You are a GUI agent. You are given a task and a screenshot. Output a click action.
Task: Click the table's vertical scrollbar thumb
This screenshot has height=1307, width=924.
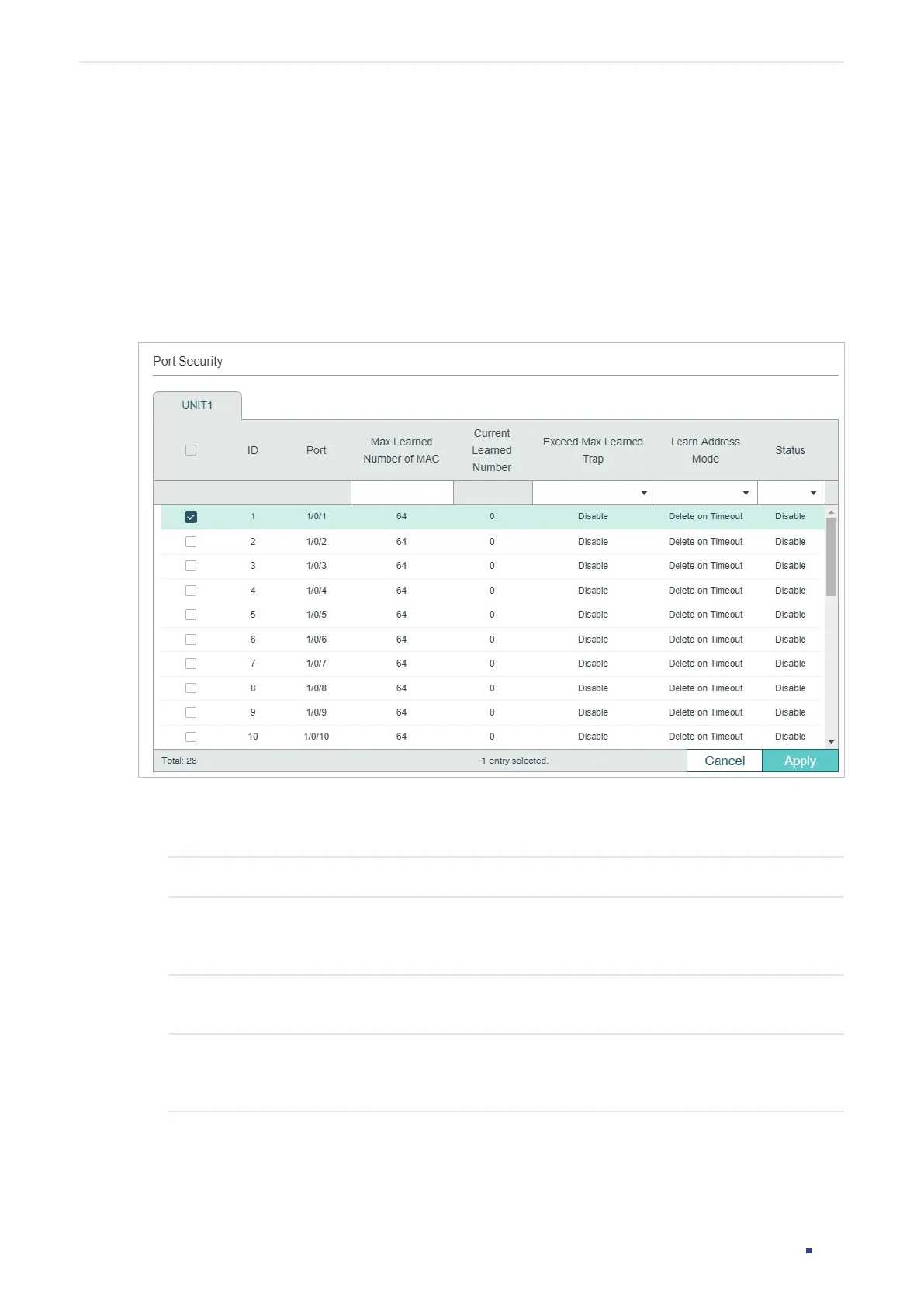831,556
